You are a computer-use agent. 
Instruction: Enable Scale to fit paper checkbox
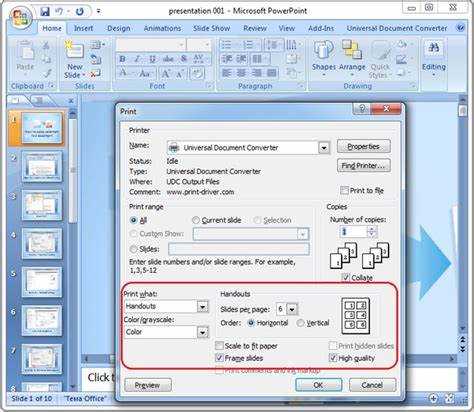[x=219, y=345]
